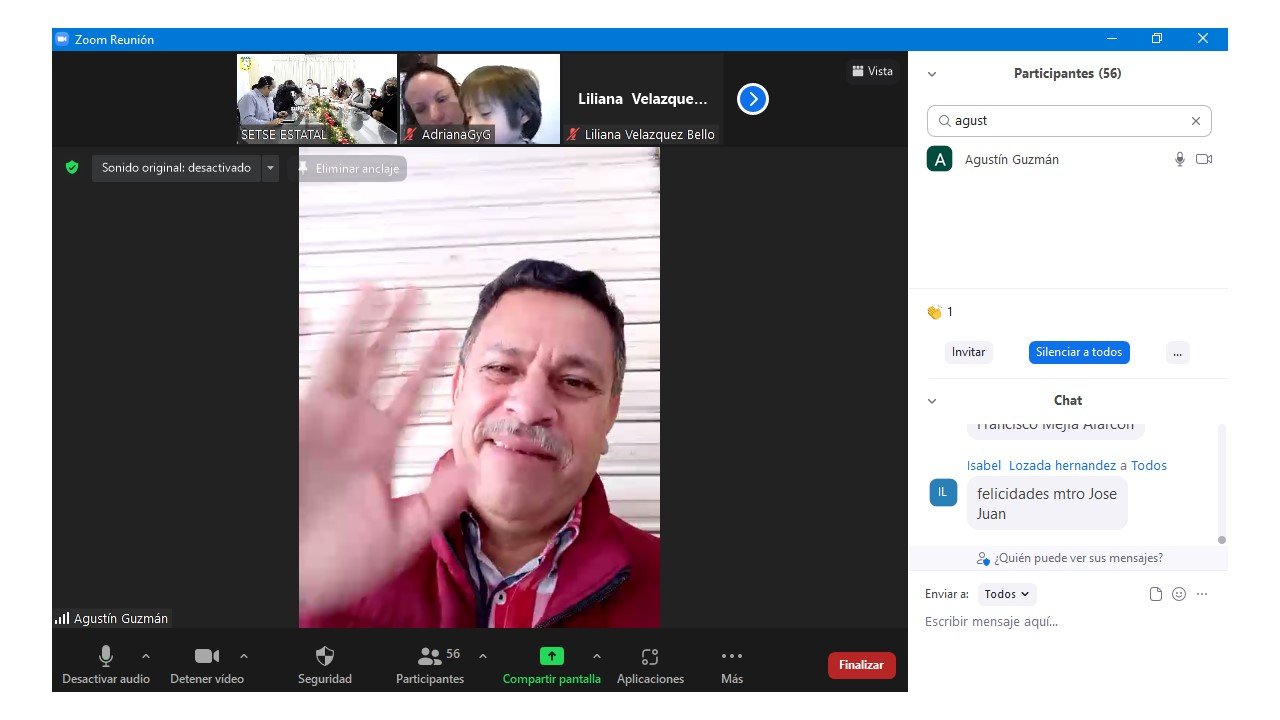
Task: Open the Participantes panel icon
Action: pos(430,657)
